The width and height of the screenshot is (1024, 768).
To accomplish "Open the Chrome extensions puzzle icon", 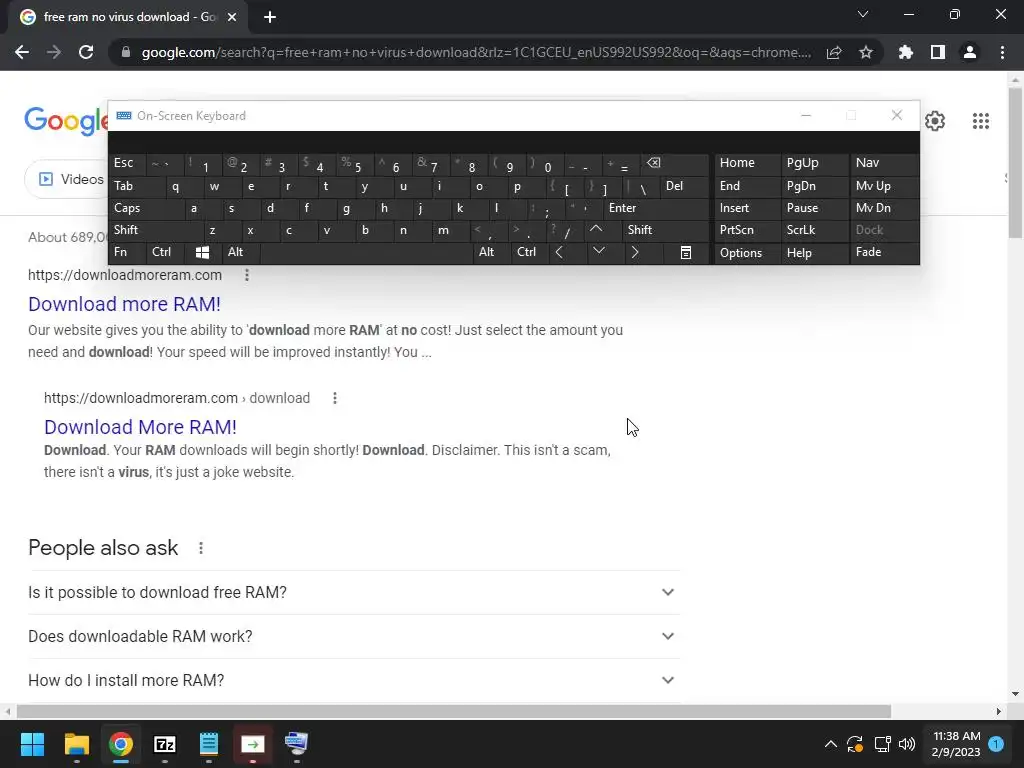I will coord(905,52).
